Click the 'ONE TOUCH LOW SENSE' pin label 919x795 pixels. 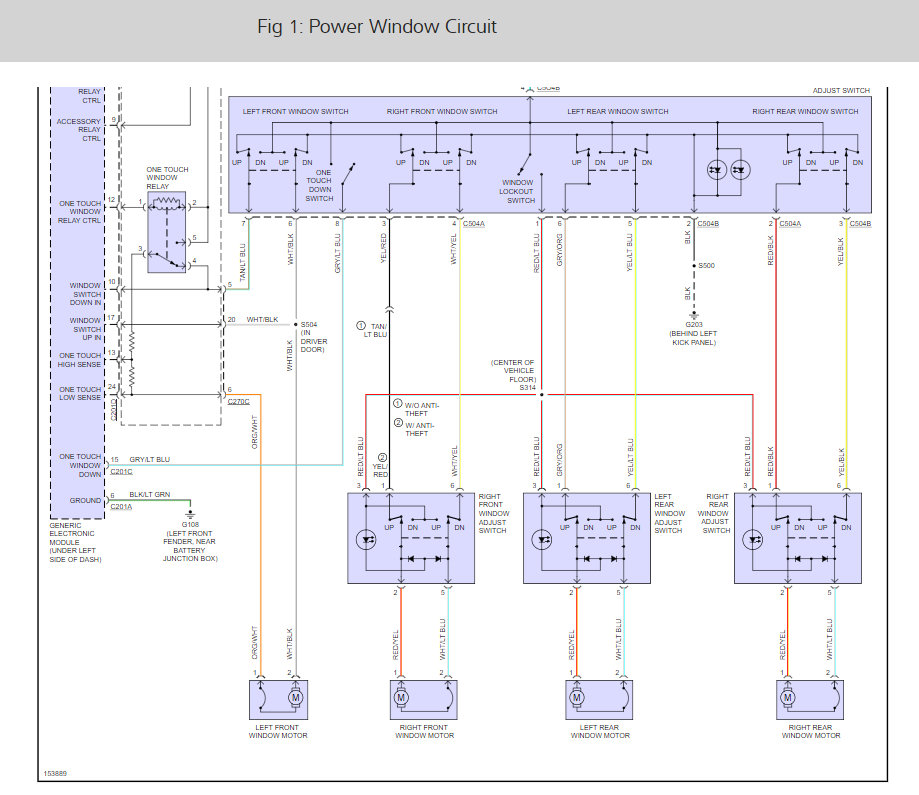tap(80, 393)
